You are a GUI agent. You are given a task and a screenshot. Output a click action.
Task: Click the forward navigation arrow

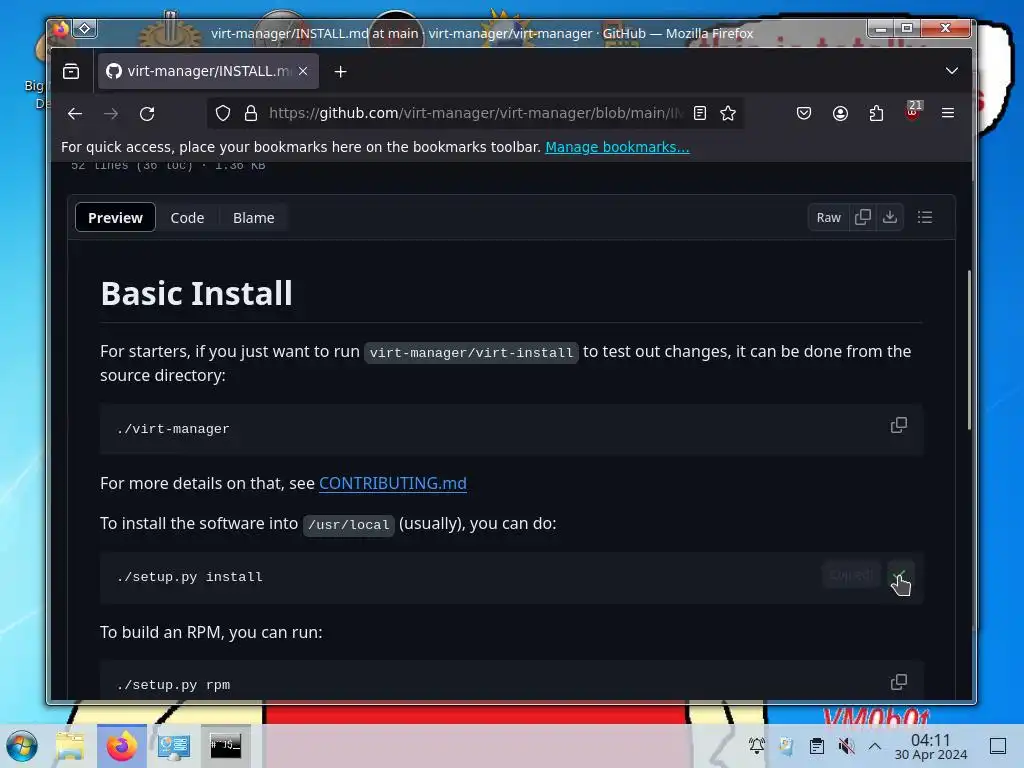coord(111,114)
